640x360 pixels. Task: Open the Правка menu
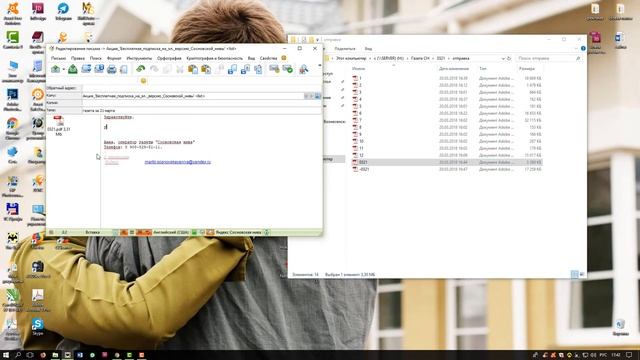click(78, 58)
